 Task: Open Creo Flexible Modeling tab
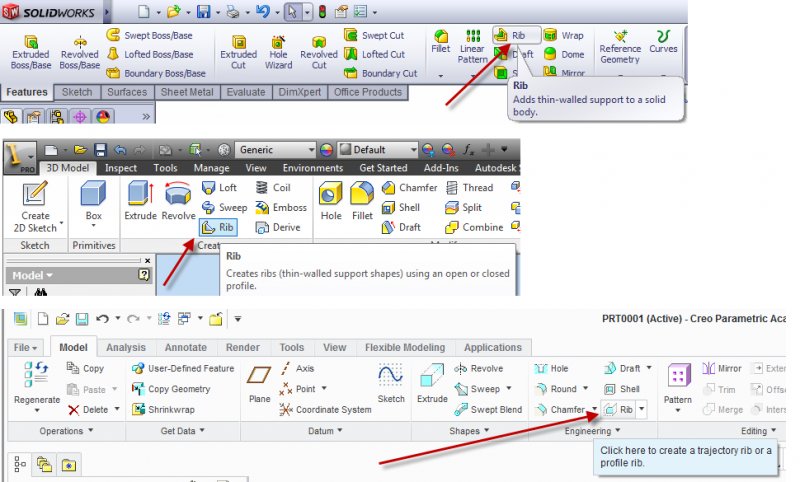click(405, 347)
